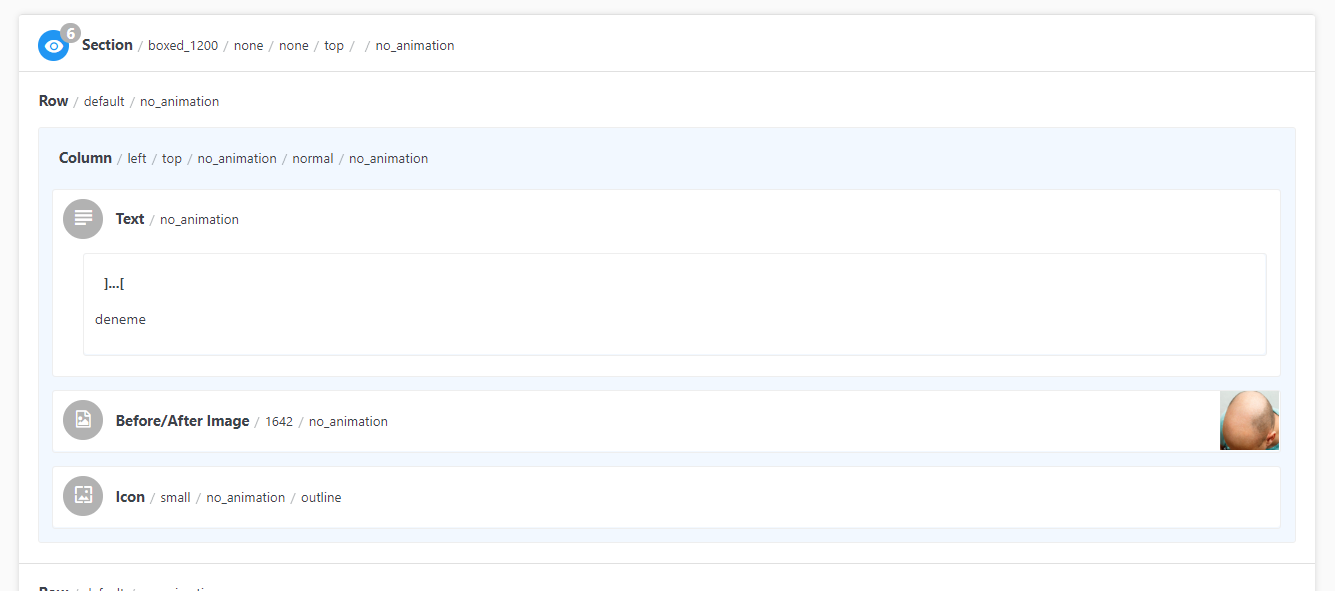The height and width of the screenshot is (591, 1335).
Task: Click the Text element paragraph icon
Action: [83, 219]
